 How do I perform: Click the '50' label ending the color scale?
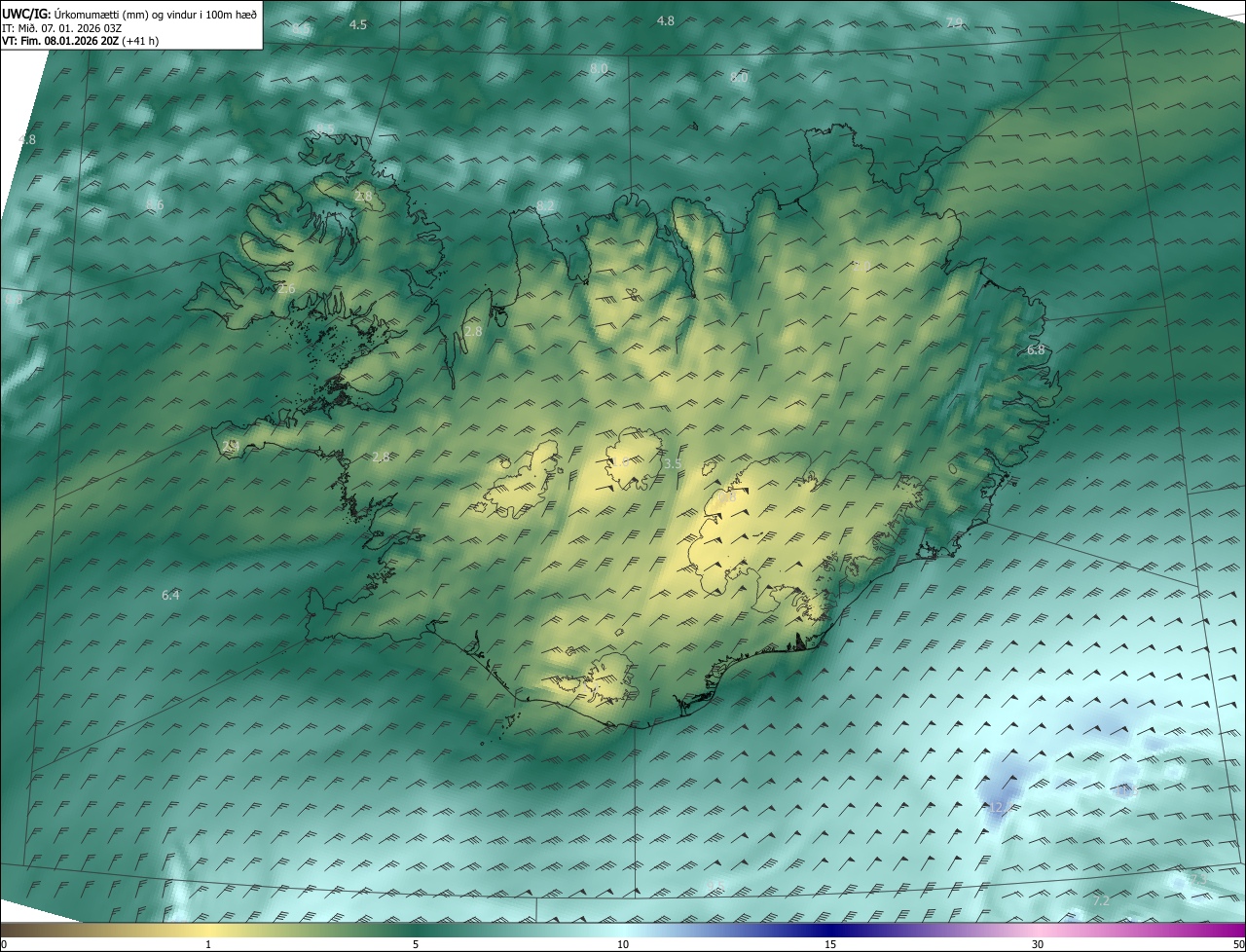click(1238, 945)
